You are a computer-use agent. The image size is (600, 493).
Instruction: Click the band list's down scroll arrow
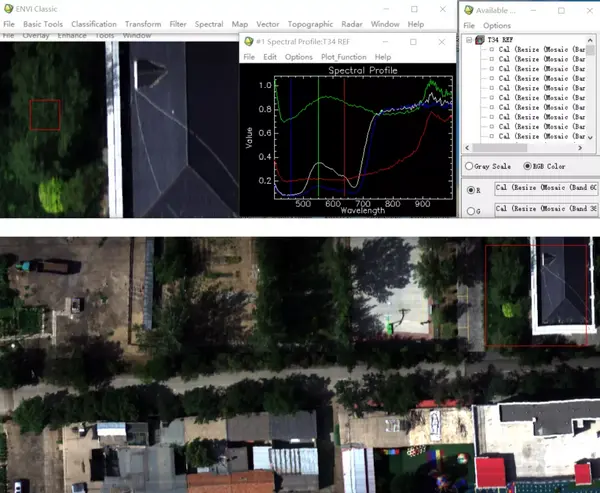tap(590, 137)
